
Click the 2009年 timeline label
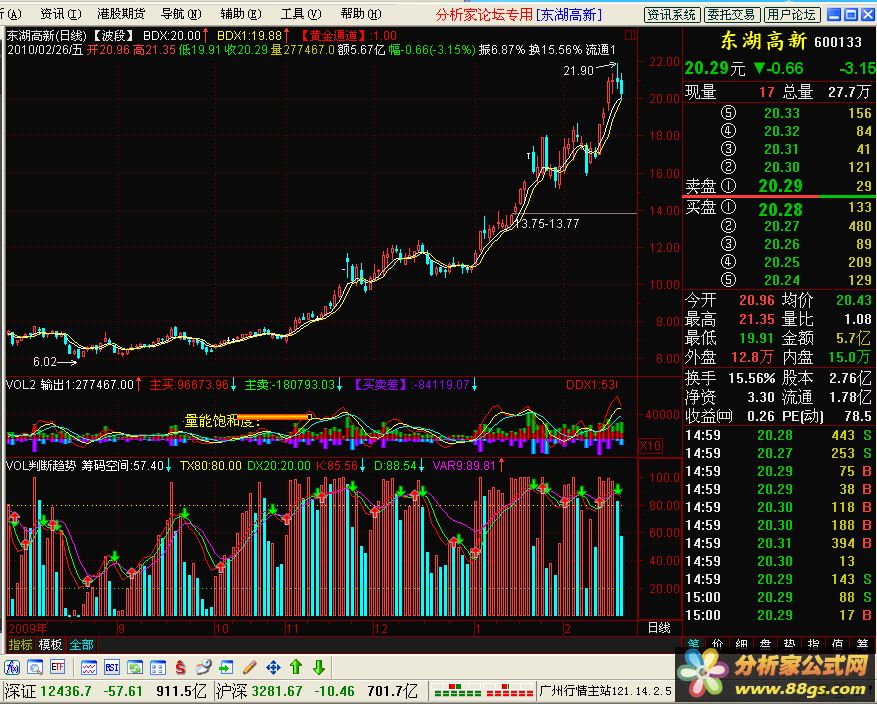coord(28,628)
